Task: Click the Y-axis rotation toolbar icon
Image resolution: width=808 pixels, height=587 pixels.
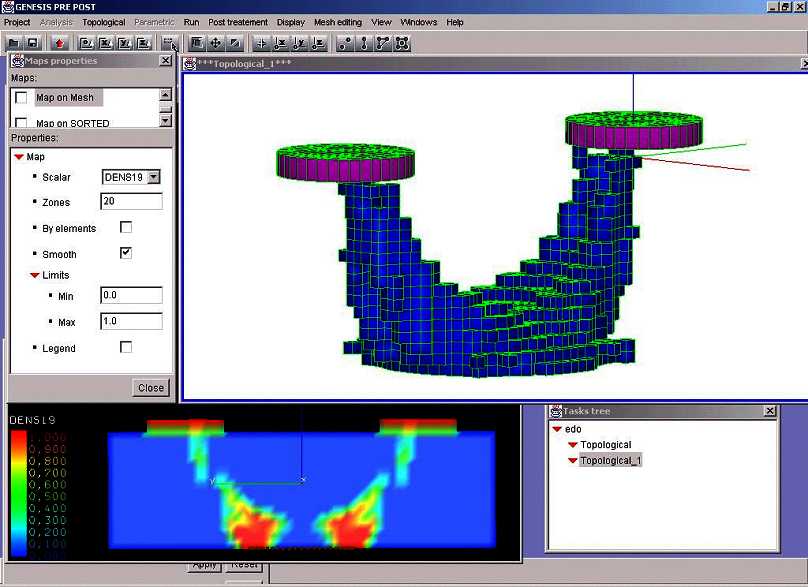Action: (x=300, y=43)
